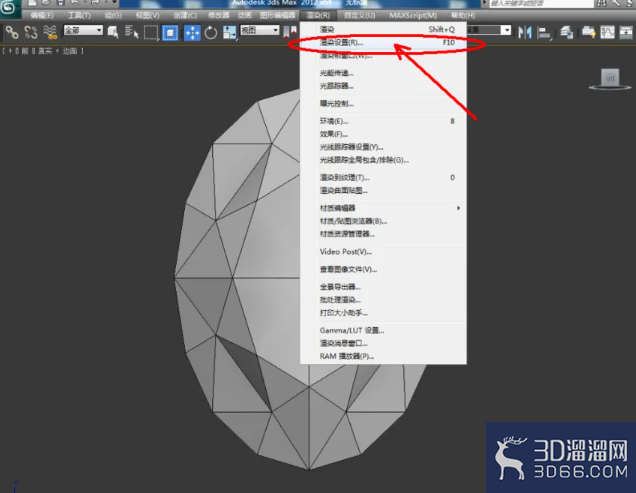Open the Curve Editor icon
This screenshot has width=636, height=493.
[607, 32]
